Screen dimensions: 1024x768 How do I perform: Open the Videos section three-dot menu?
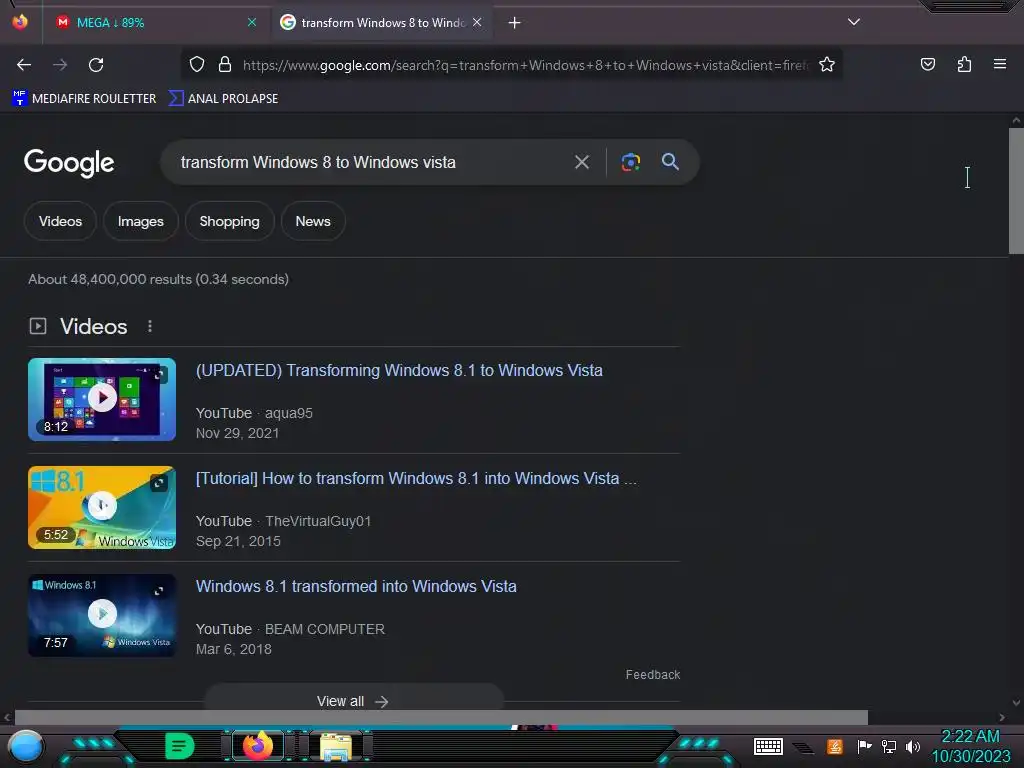(150, 326)
